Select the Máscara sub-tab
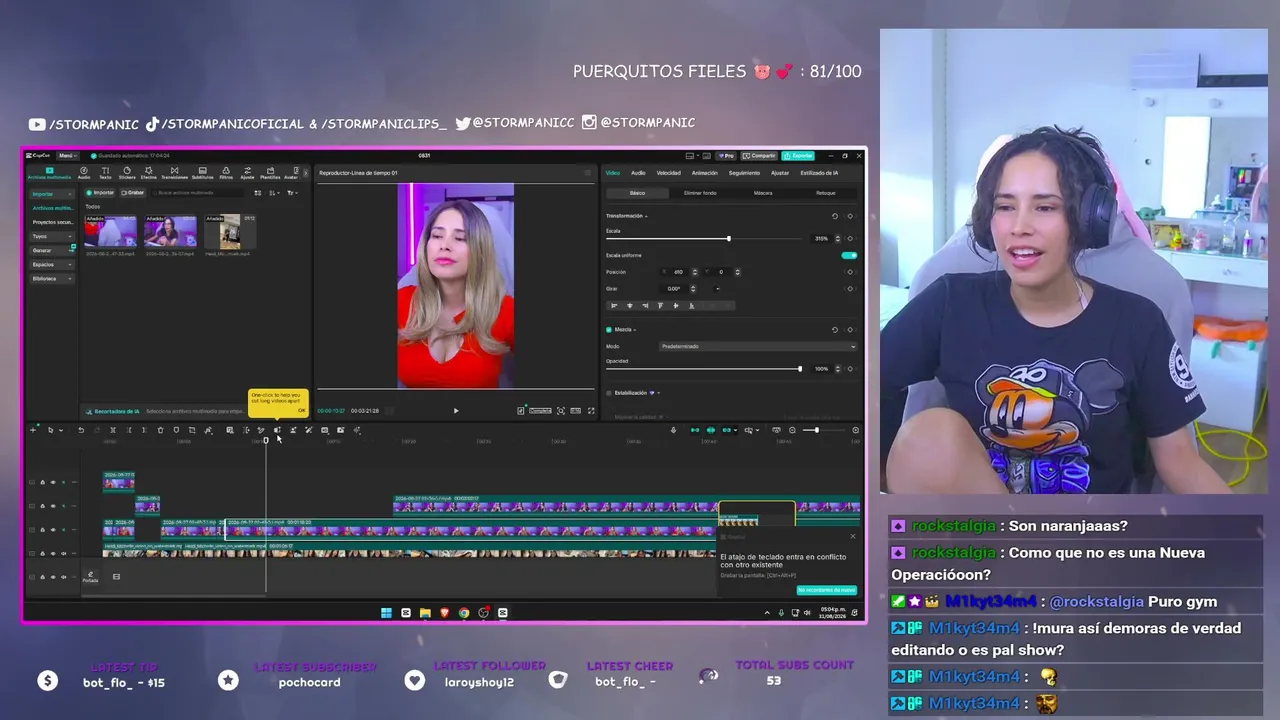The width and height of the screenshot is (1280, 720). coord(763,193)
